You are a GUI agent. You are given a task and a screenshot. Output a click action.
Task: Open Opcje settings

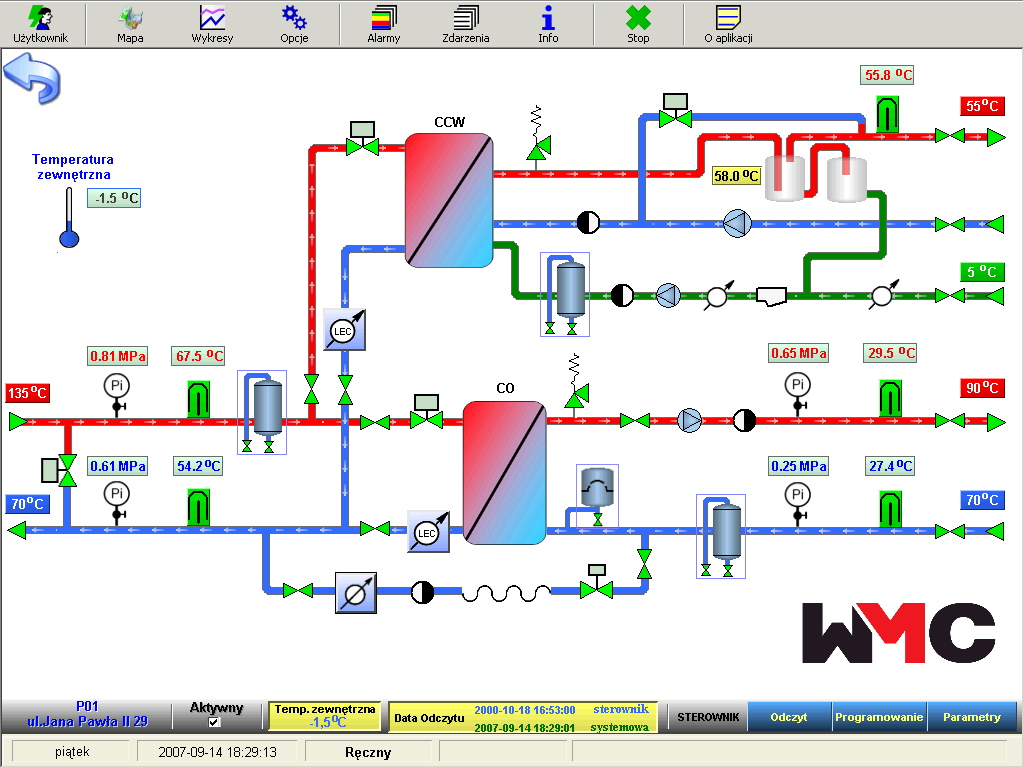tap(294, 24)
